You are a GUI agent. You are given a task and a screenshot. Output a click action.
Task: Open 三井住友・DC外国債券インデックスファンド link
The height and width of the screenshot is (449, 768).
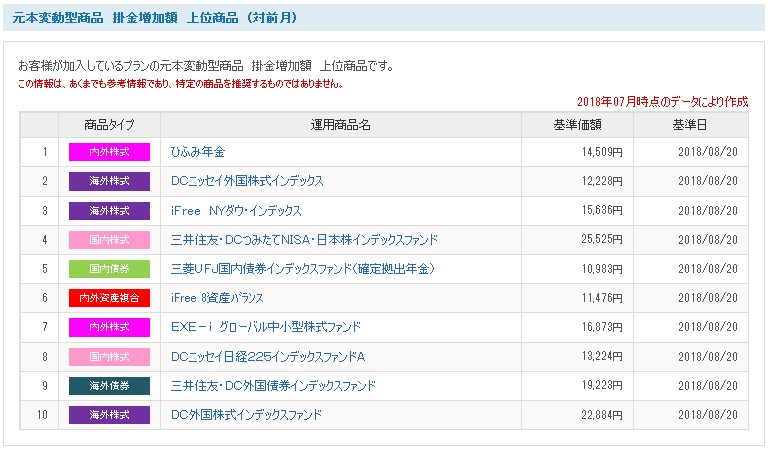tap(273, 385)
